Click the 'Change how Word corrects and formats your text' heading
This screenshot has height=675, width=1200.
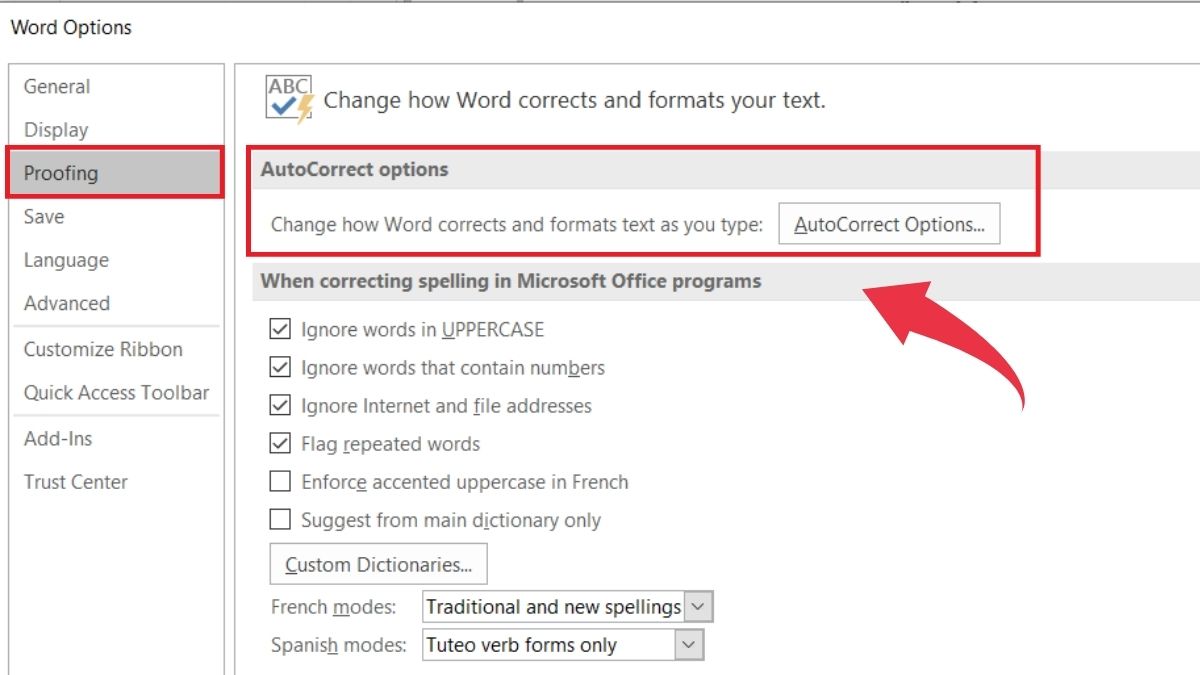575,100
